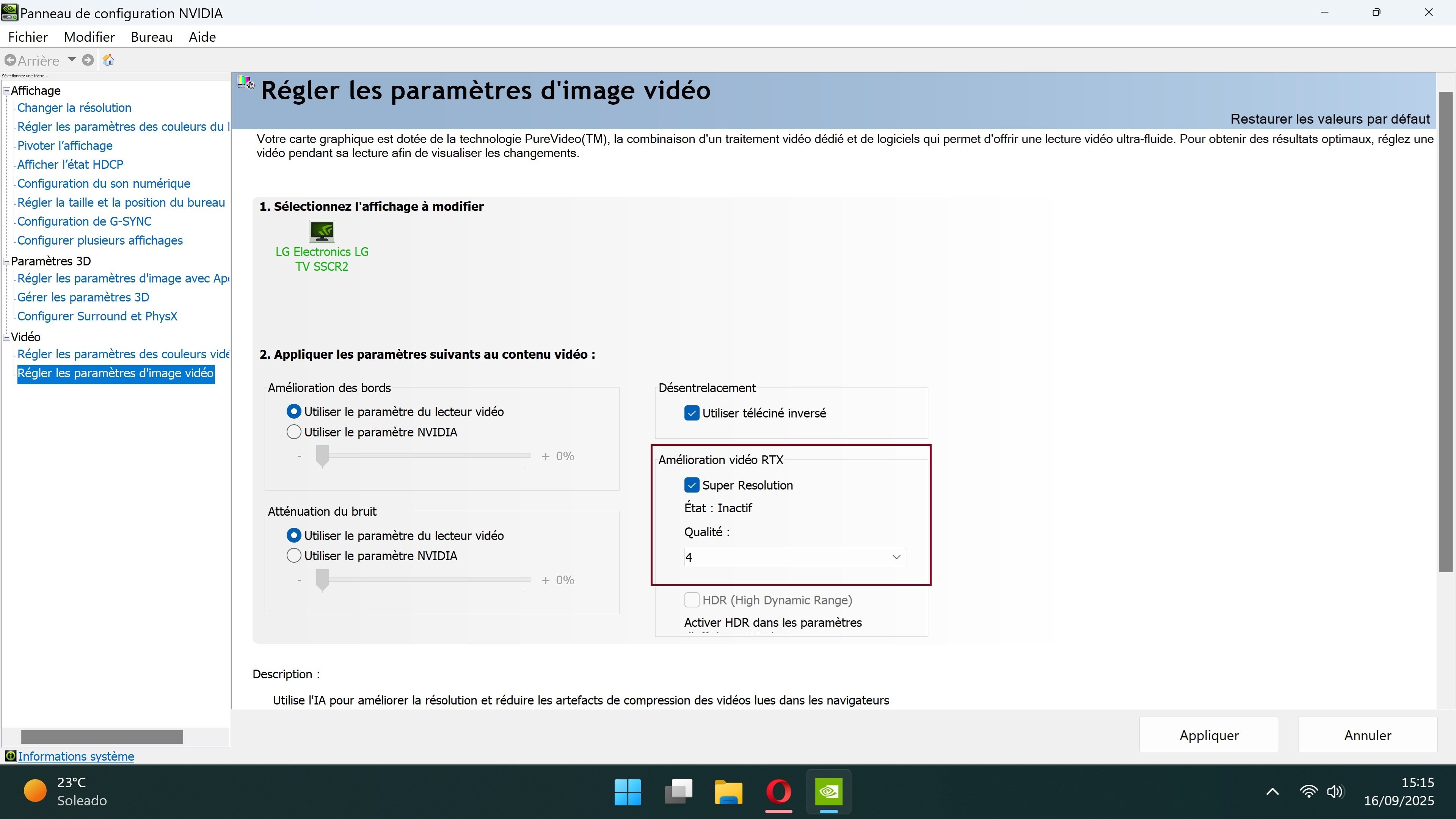The height and width of the screenshot is (819, 1456).
Task: Show hidden system tray icons
Action: coord(1272,791)
